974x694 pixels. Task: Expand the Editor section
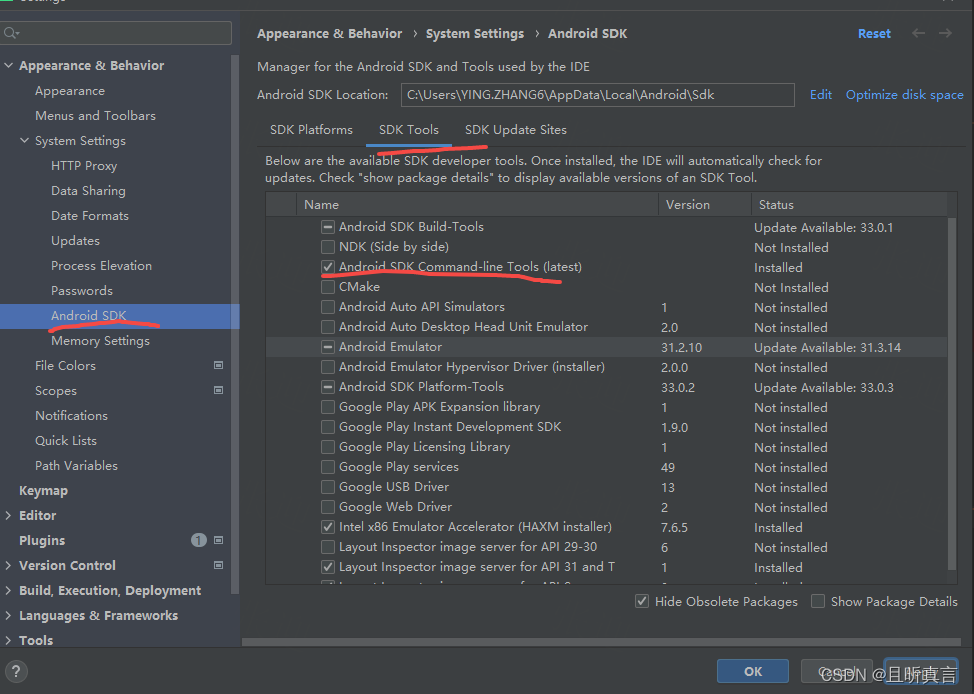pyautogui.click(x=9, y=515)
